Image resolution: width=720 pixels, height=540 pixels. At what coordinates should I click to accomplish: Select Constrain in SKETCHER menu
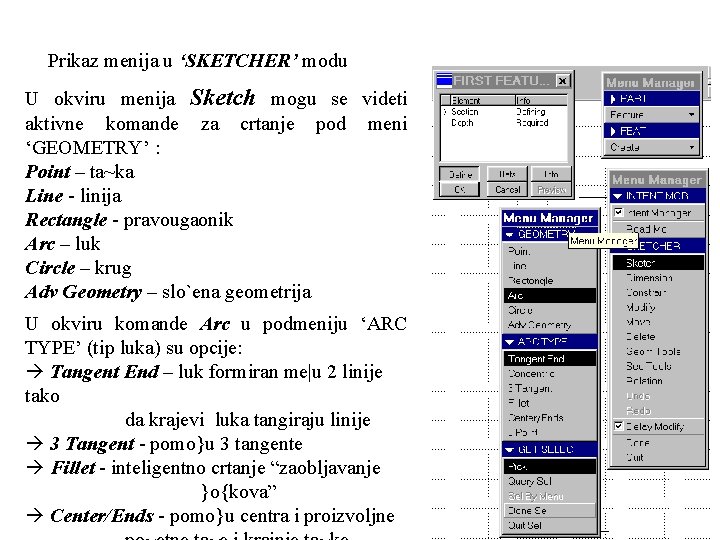tap(658, 292)
